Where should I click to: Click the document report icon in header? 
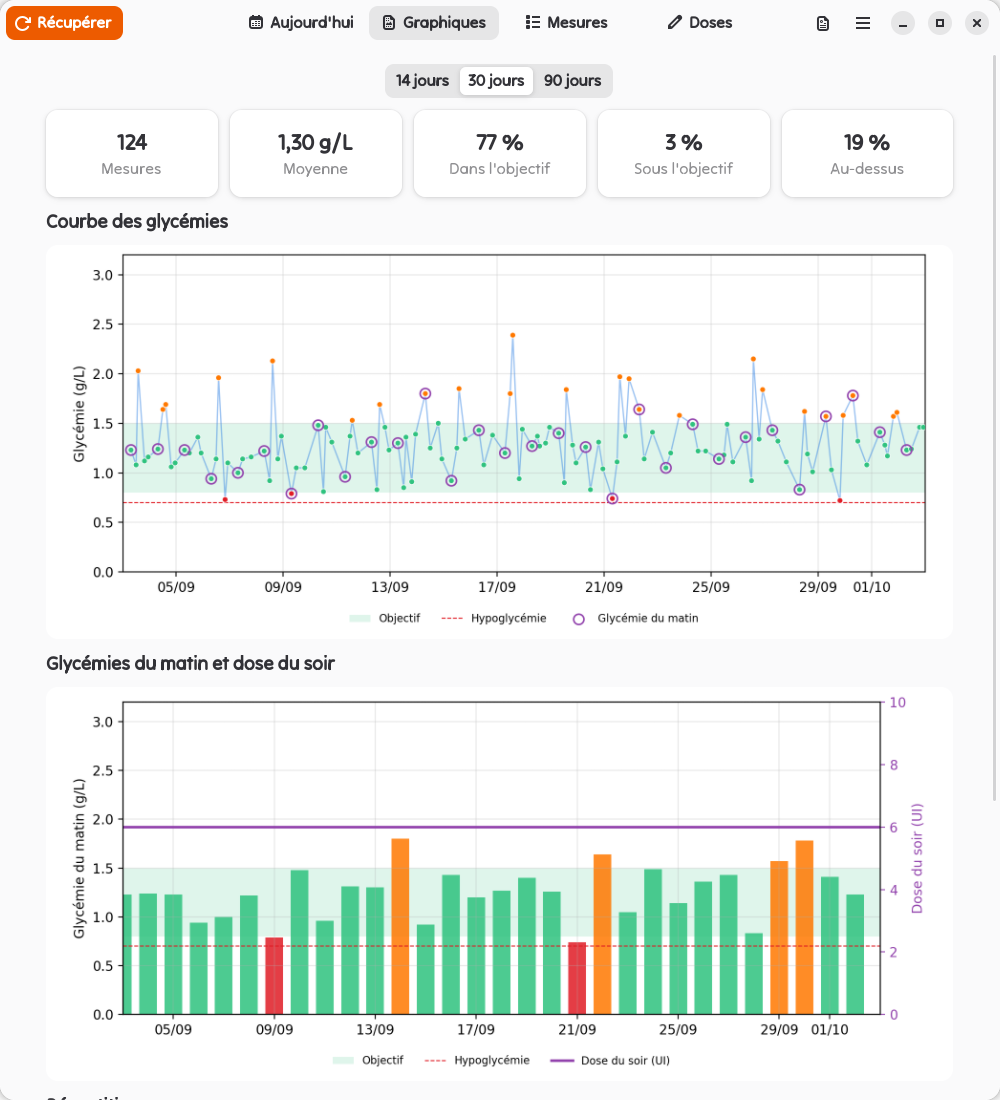pos(823,24)
